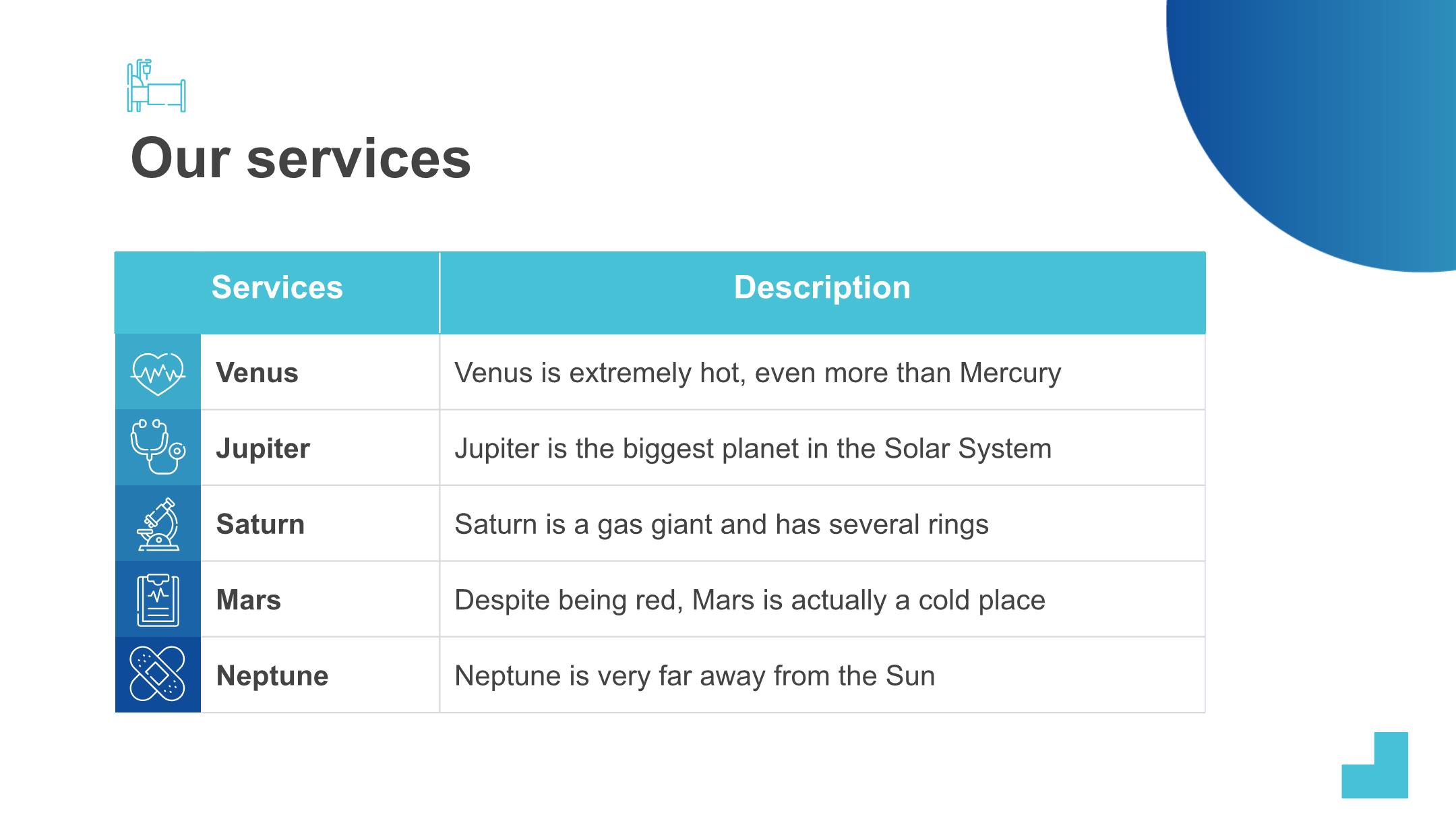Select the crossed bandages icon beside Neptune
This screenshot has height=819, width=1456.
(157, 674)
